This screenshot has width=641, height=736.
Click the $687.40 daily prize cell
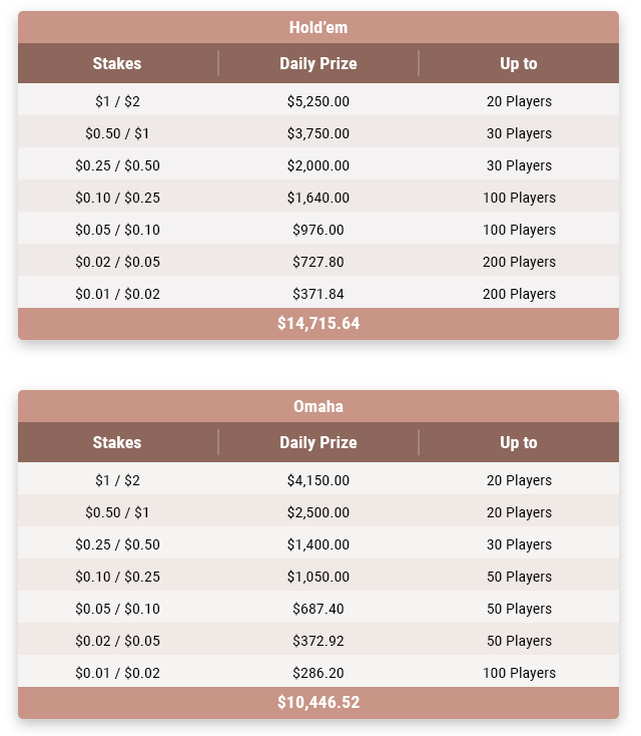click(318, 608)
